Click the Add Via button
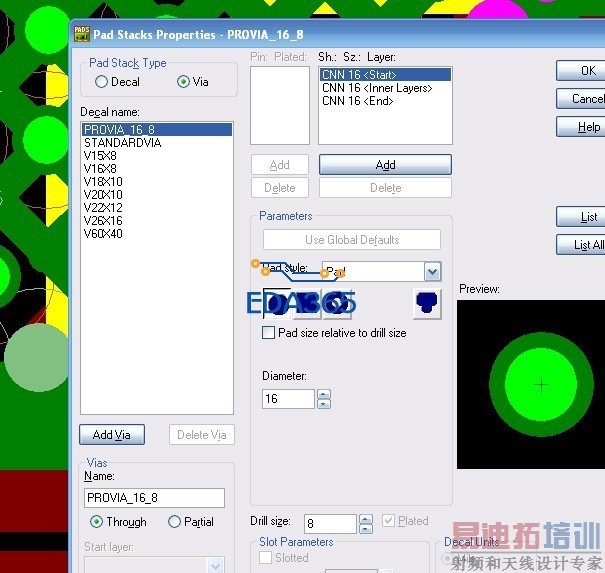The width and height of the screenshot is (605, 573). click(112, 435)
